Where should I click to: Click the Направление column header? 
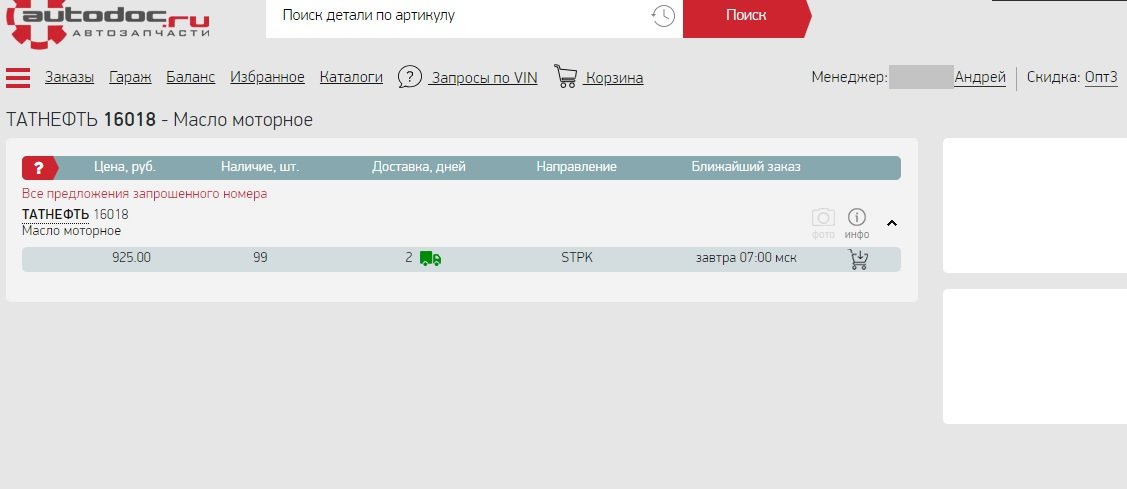[576, 167]
